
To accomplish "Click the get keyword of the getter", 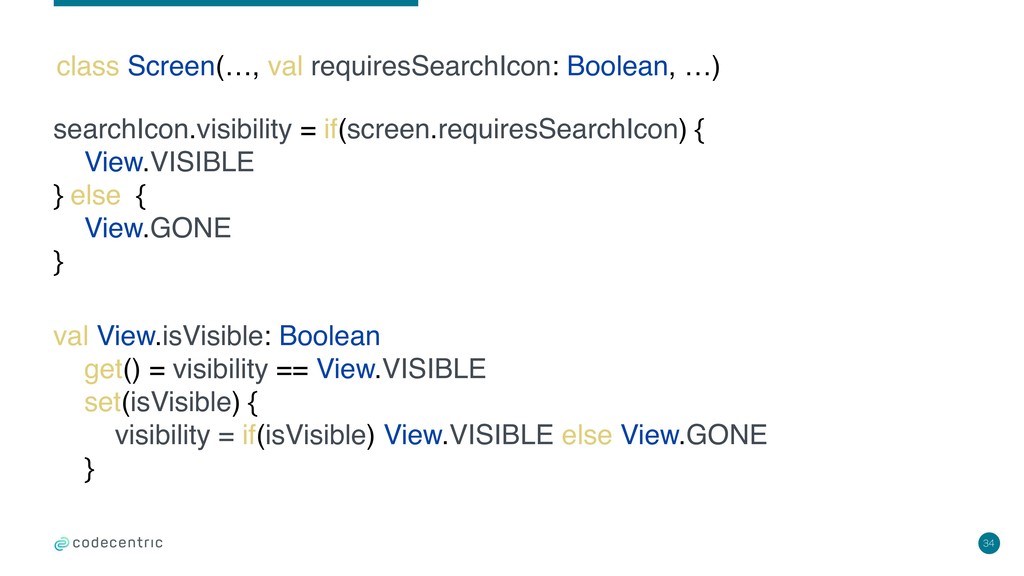I will [x=103, y=370].
